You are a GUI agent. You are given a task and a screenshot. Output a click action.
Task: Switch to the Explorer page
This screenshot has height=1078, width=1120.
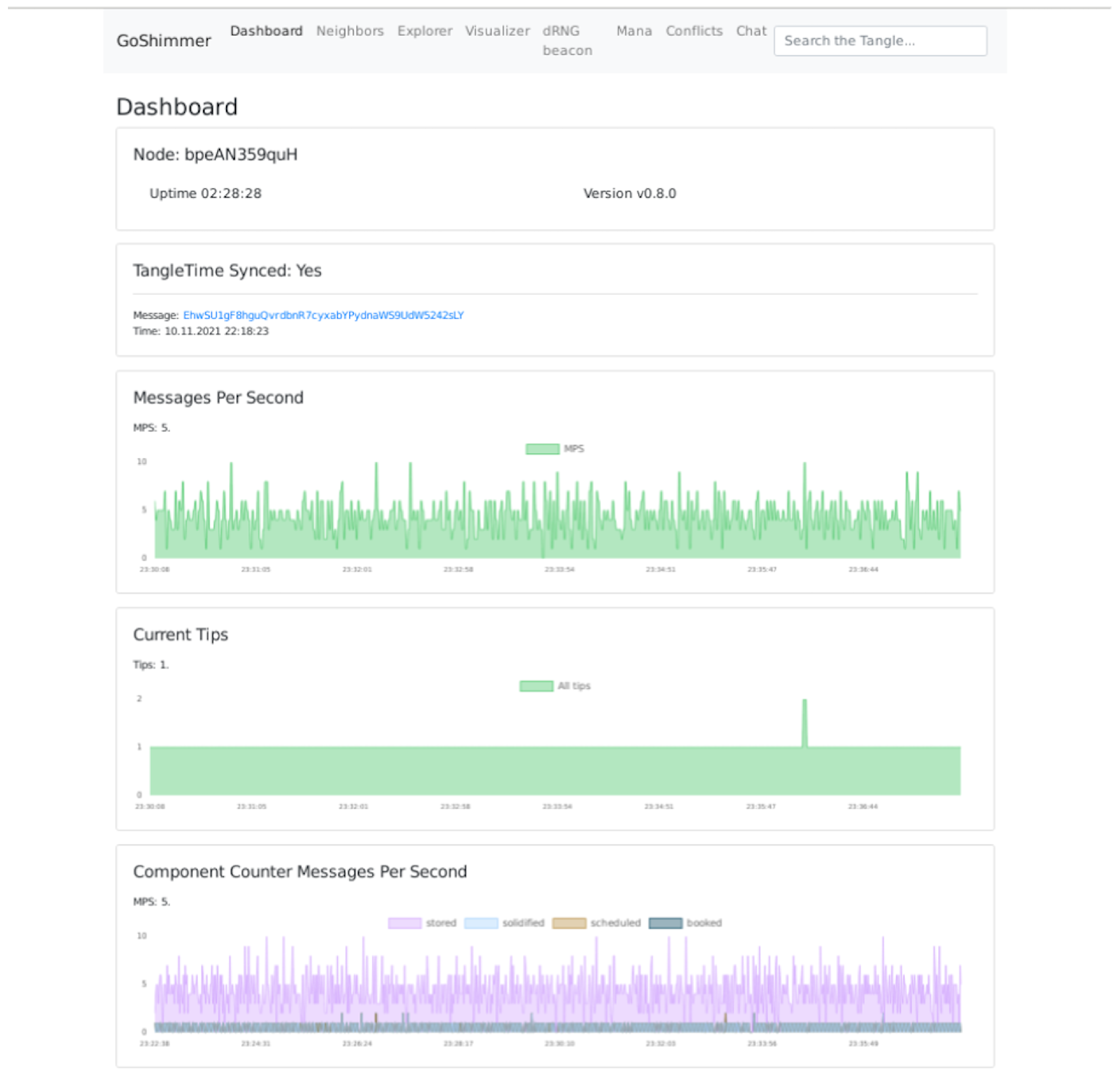pos(425,31)
